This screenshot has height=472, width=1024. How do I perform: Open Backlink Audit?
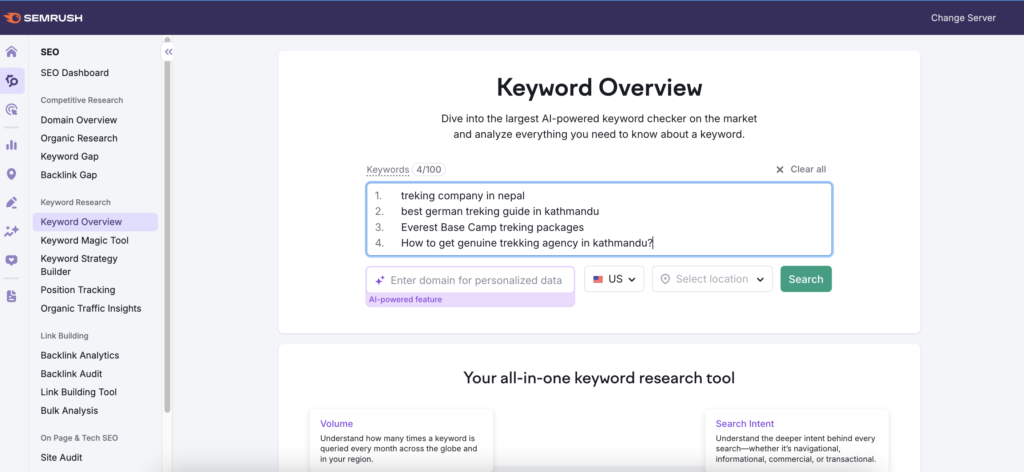[71, 373]
